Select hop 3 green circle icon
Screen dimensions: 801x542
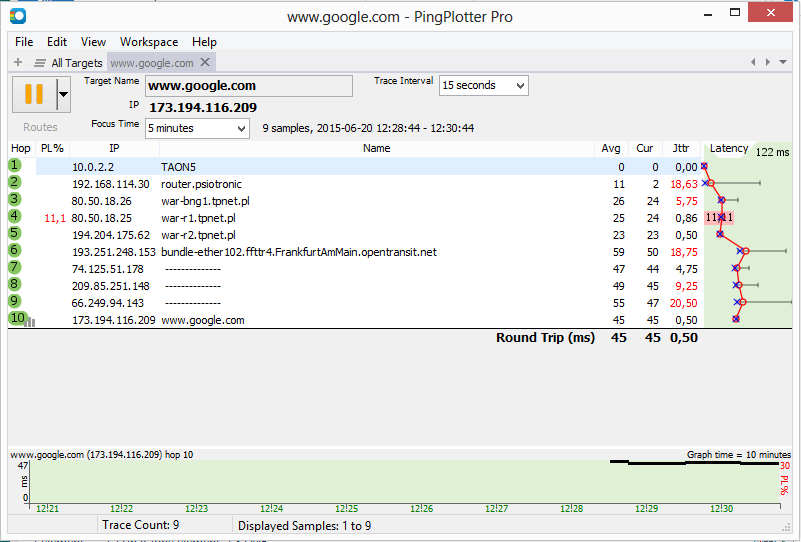(15, 199)
